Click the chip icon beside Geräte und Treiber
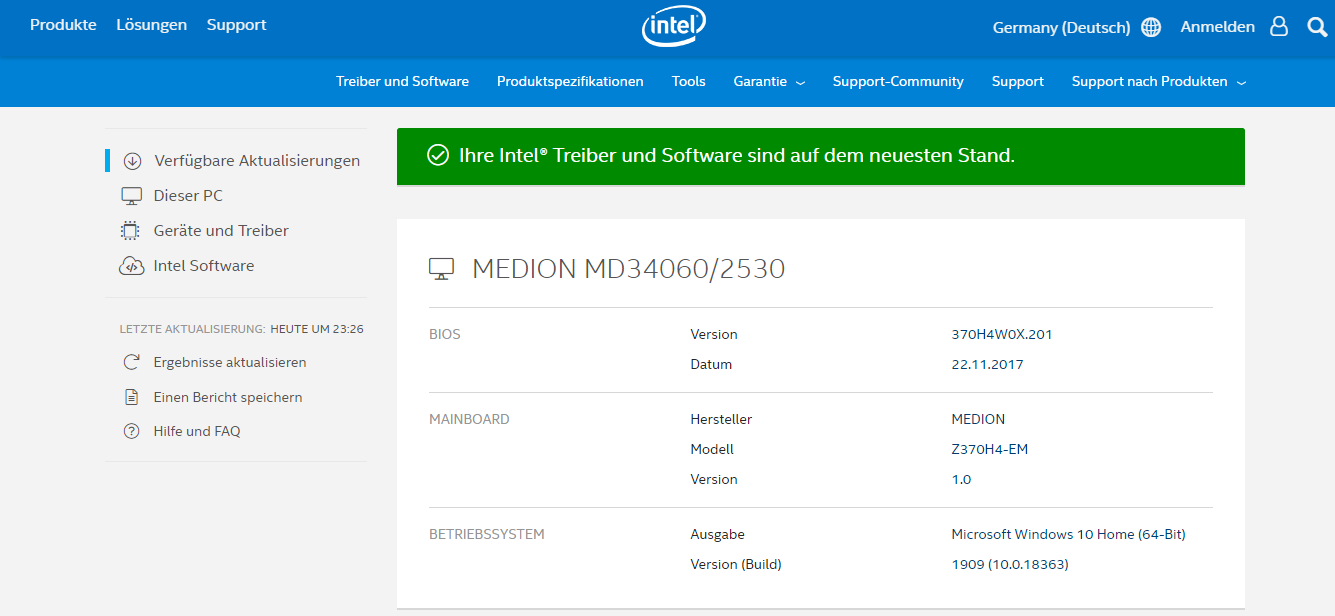Viewport: 1335px width, 616px height. point(130,231)
